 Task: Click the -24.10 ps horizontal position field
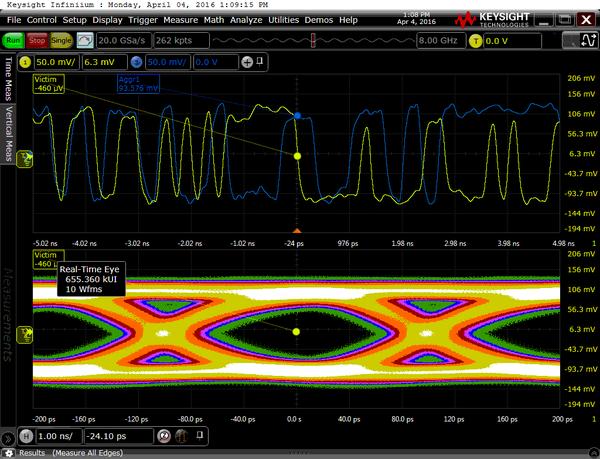(x=119, y=436)
